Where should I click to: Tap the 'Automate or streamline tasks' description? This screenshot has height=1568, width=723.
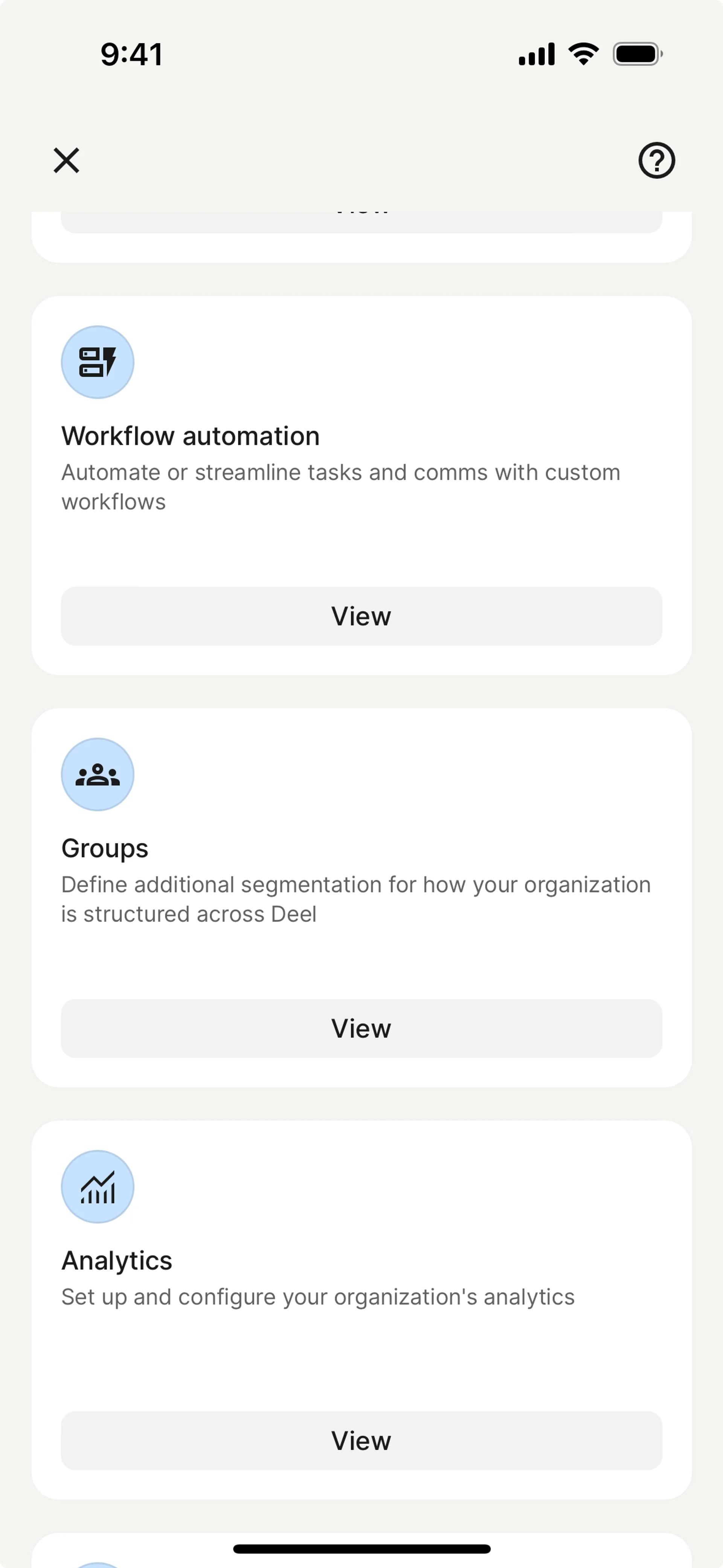tap(341, 487)
